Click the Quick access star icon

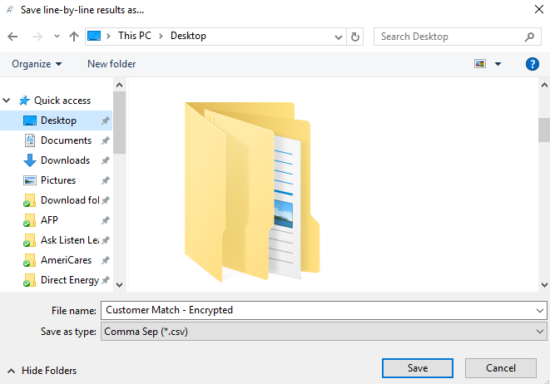click(x=24, y=101)
